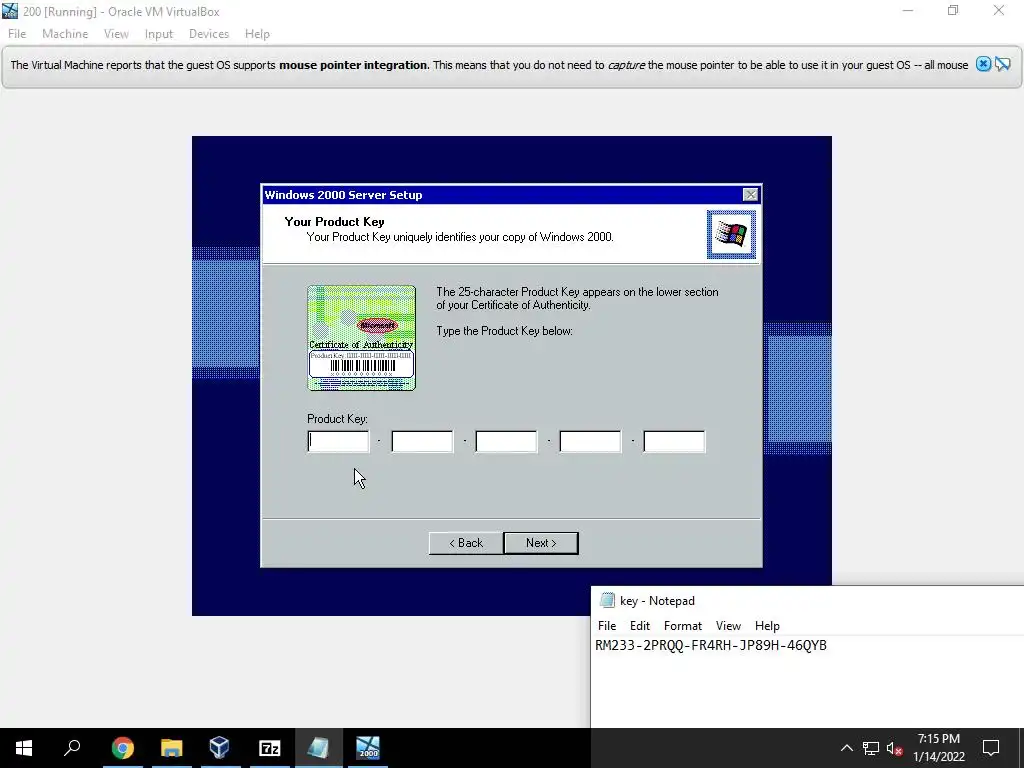1024x768 pixels.
Task: Open VirtualBox Input menu
Action: [x=159, y=34]
